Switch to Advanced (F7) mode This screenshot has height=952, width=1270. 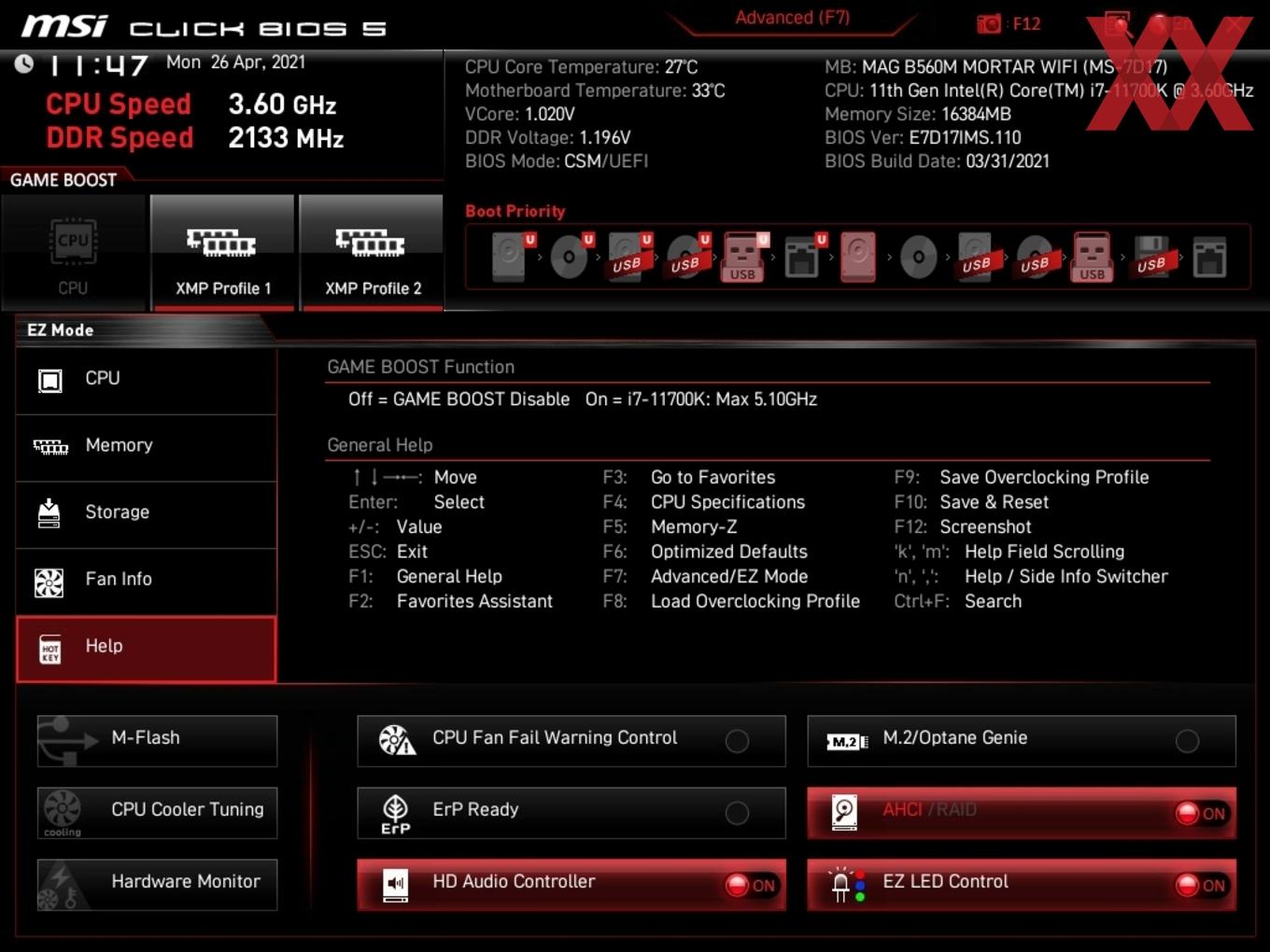tap(792, 18)
